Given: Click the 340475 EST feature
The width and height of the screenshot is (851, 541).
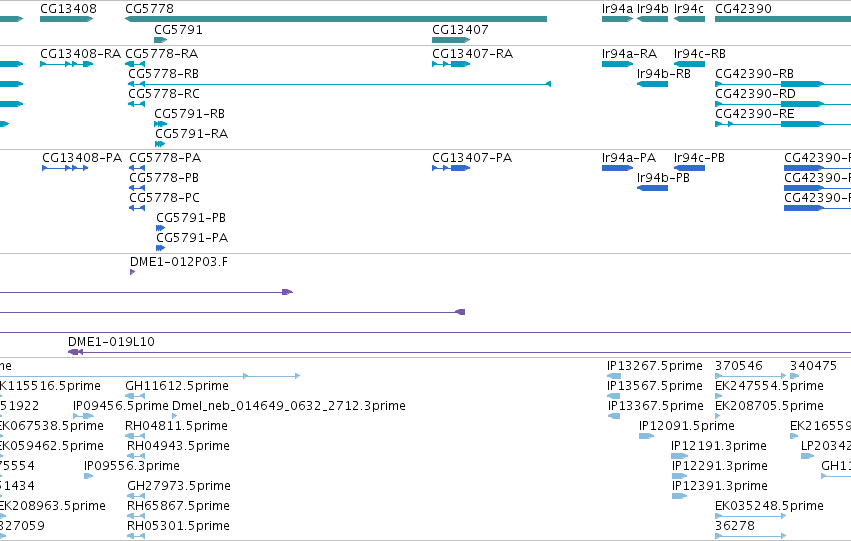Looking at the screenshot, I should [795, 376].
